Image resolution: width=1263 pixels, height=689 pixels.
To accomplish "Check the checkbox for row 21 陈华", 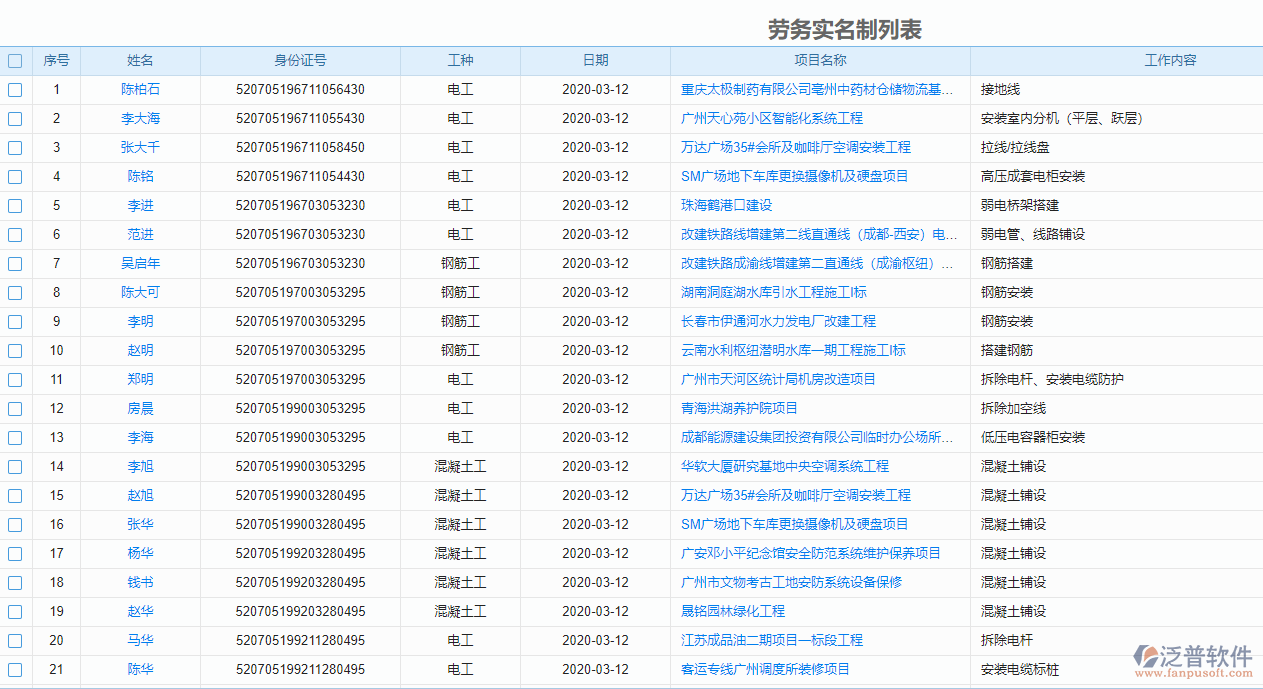I will (14, 669).
